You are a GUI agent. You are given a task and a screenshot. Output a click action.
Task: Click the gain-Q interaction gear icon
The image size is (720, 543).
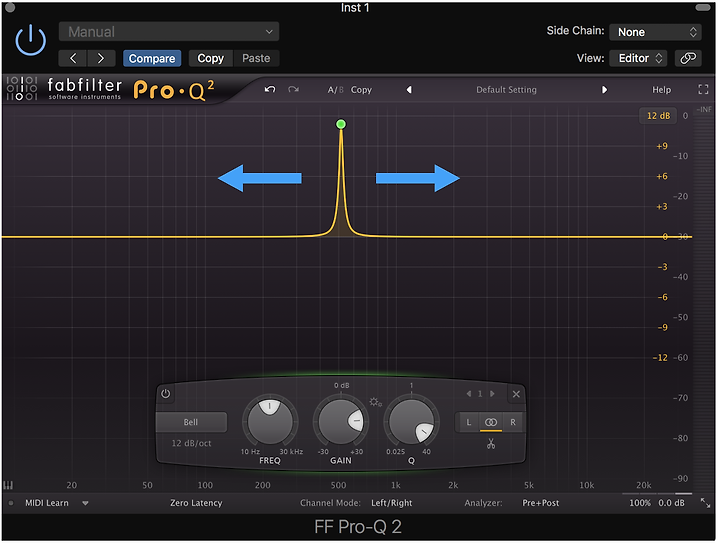375,403
